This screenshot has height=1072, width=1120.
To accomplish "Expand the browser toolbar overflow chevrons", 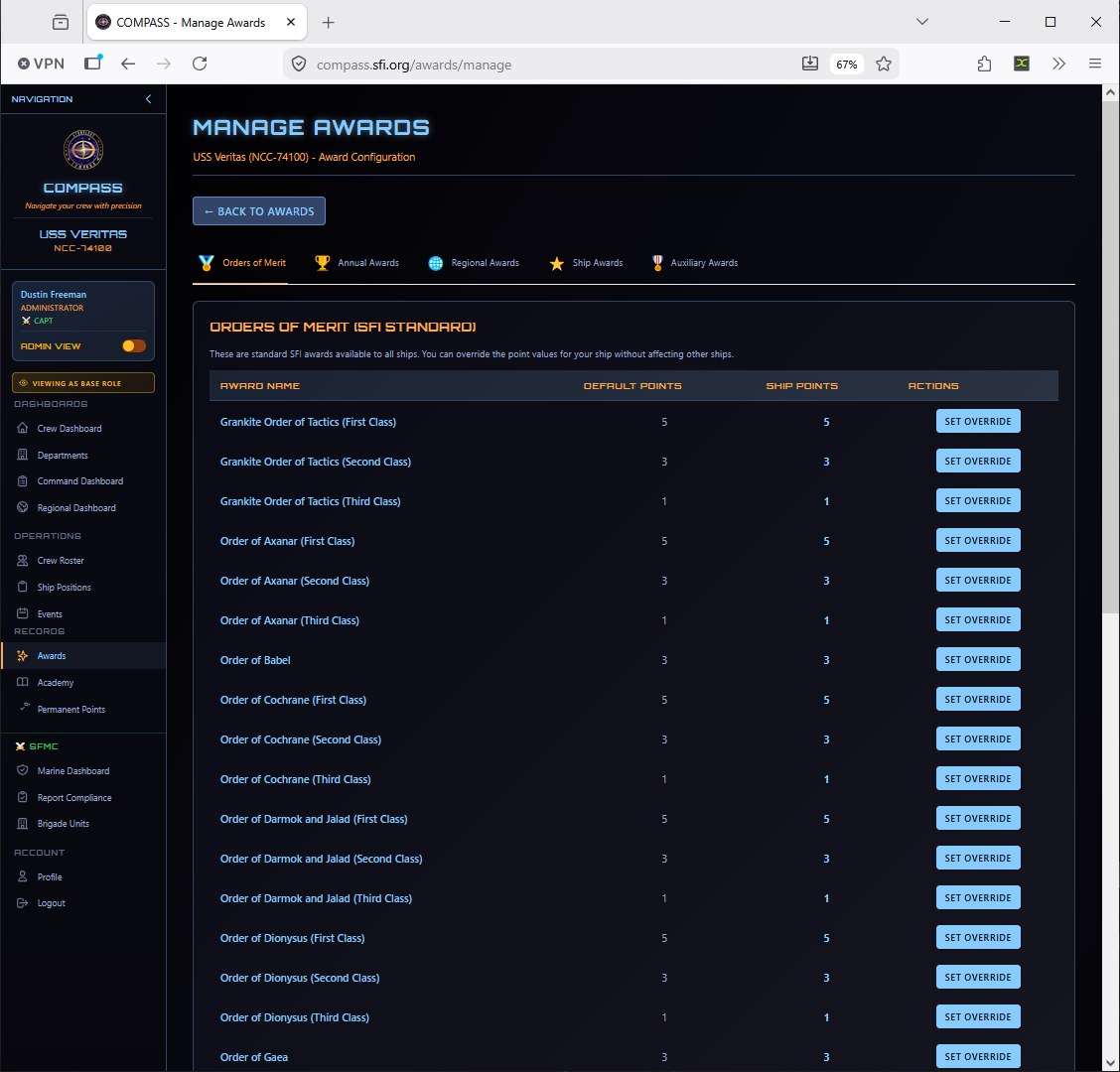I will [1058, 65].
